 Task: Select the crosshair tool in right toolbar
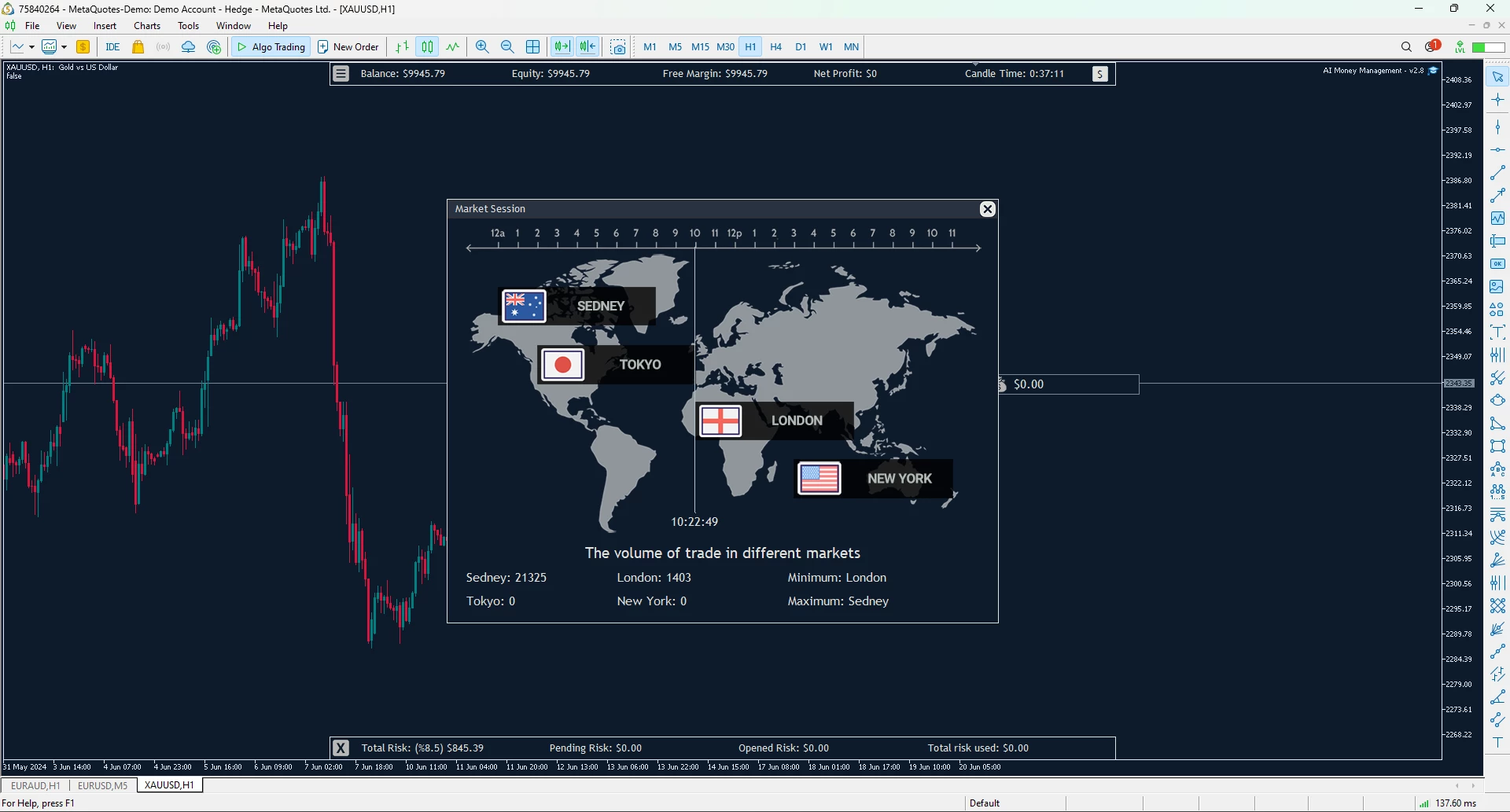coord(1497,100)
